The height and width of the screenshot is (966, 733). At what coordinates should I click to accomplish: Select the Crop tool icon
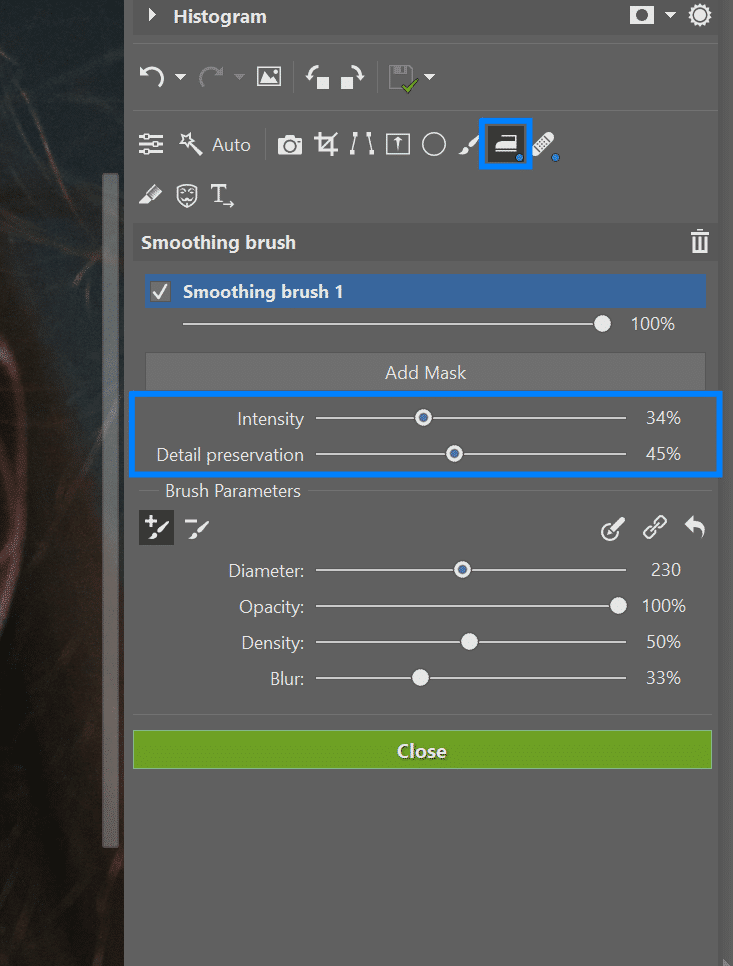tap(326, 144)
